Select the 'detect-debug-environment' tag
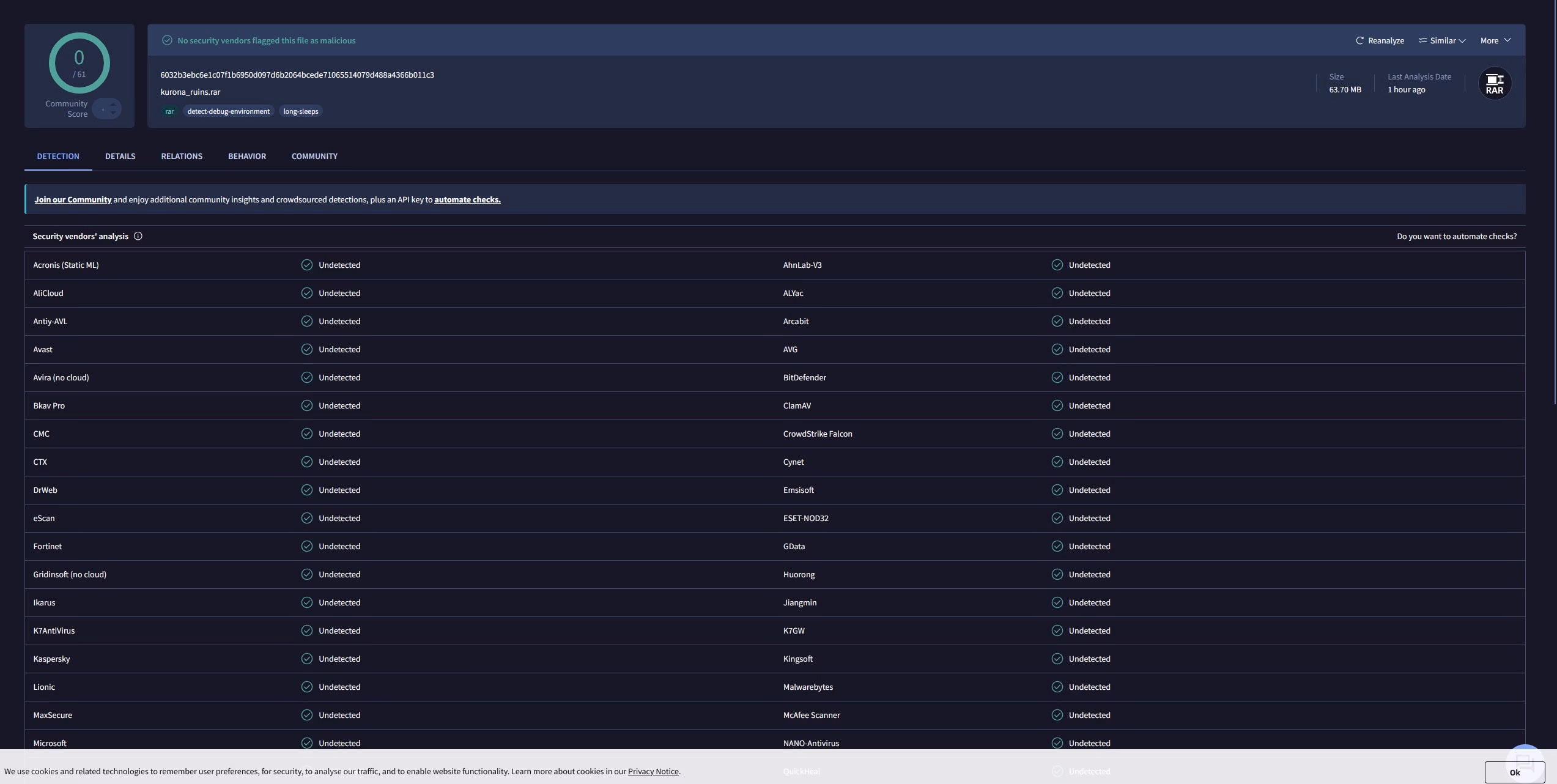Screen dimensions: 1557x784 point(228,111)
